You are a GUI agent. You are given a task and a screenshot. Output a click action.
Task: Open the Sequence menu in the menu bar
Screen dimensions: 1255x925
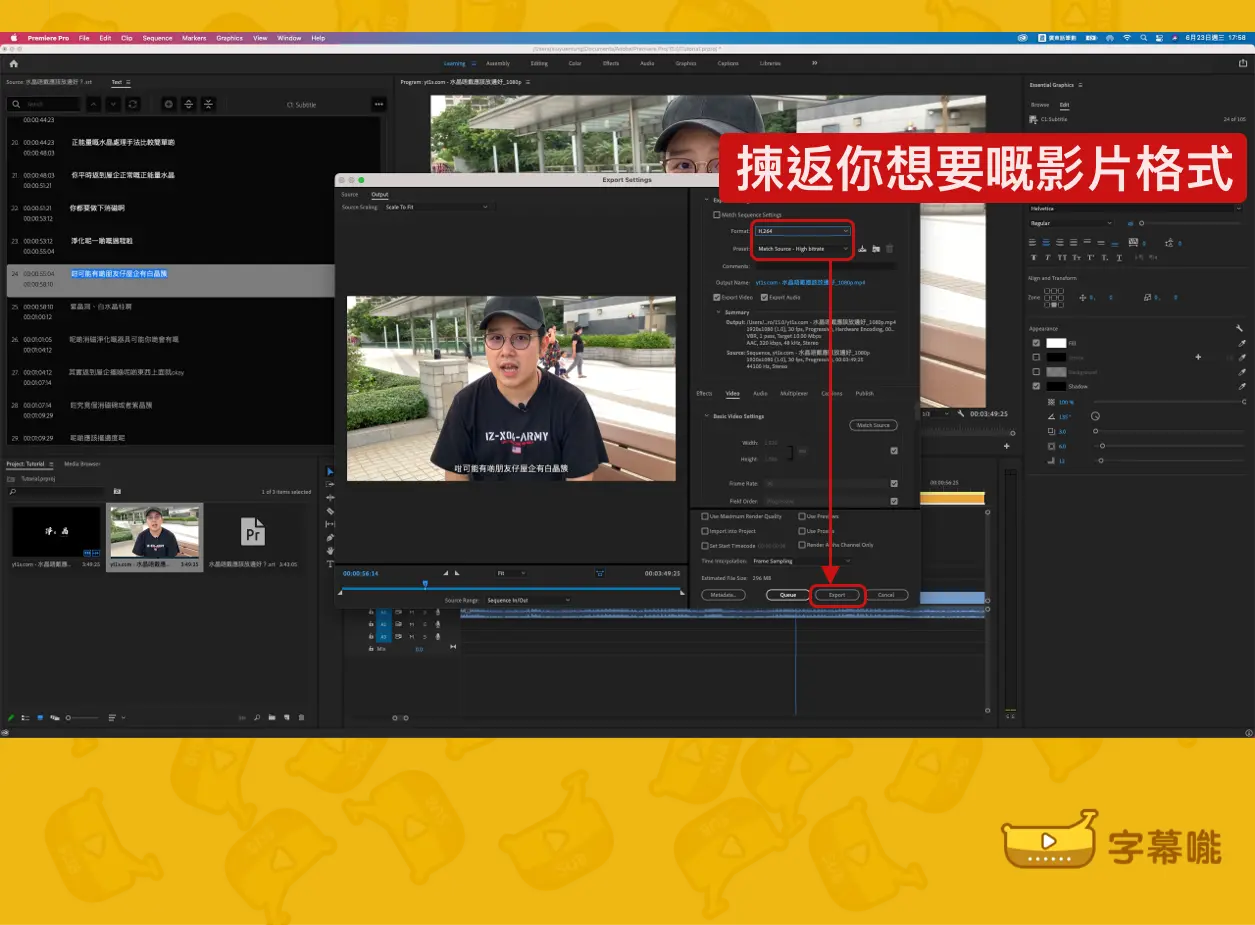157,38
